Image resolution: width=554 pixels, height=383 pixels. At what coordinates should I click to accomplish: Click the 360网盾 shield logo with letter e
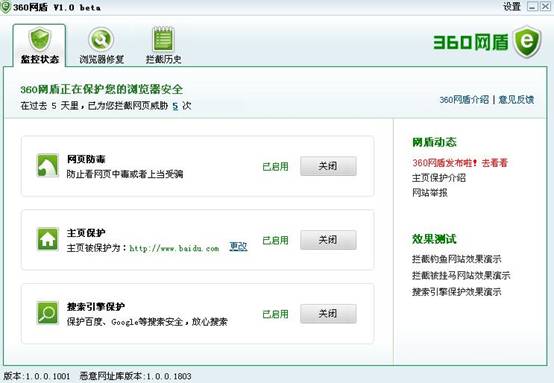click(x=527, y=42)
